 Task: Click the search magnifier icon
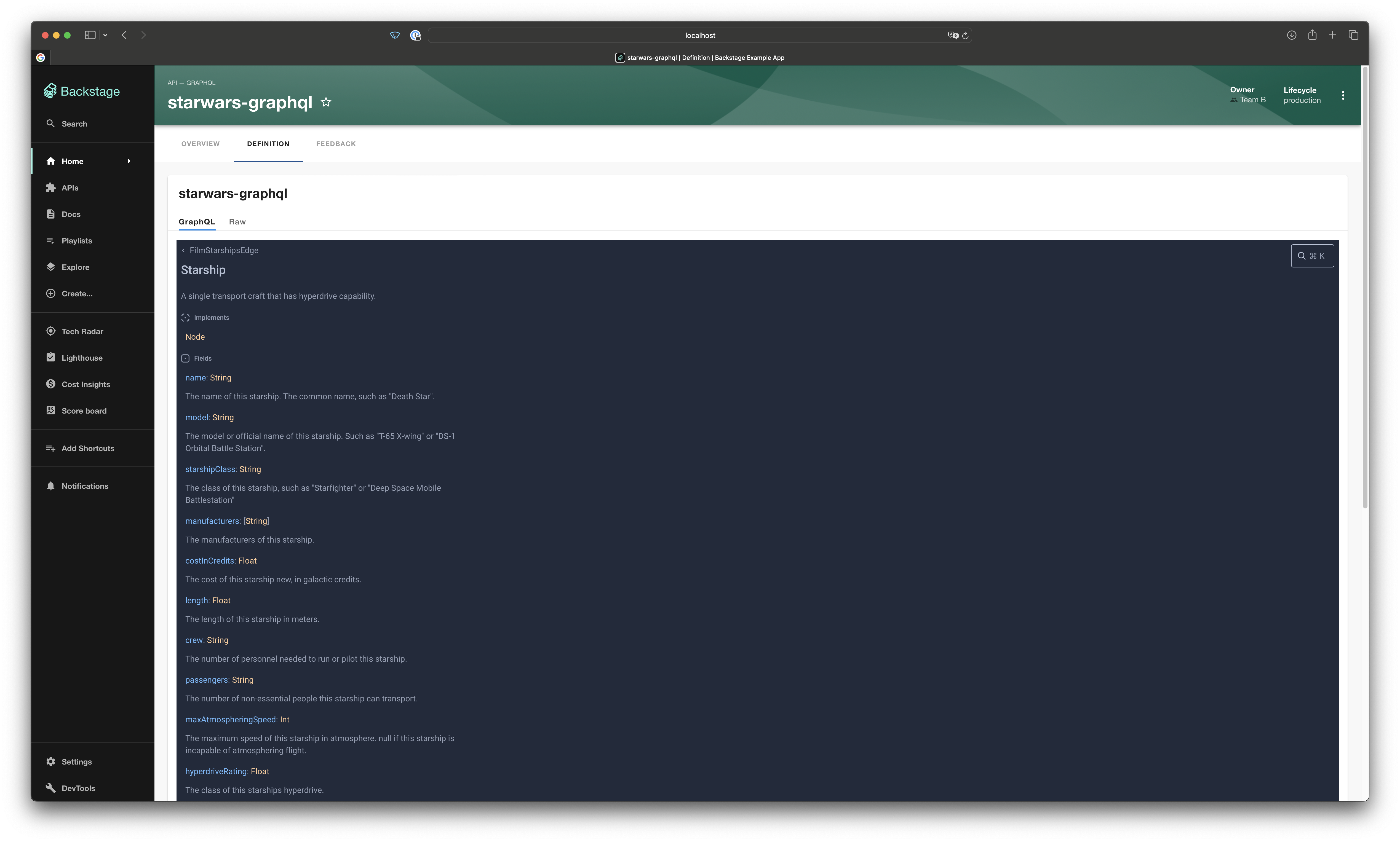point(1302,255)
